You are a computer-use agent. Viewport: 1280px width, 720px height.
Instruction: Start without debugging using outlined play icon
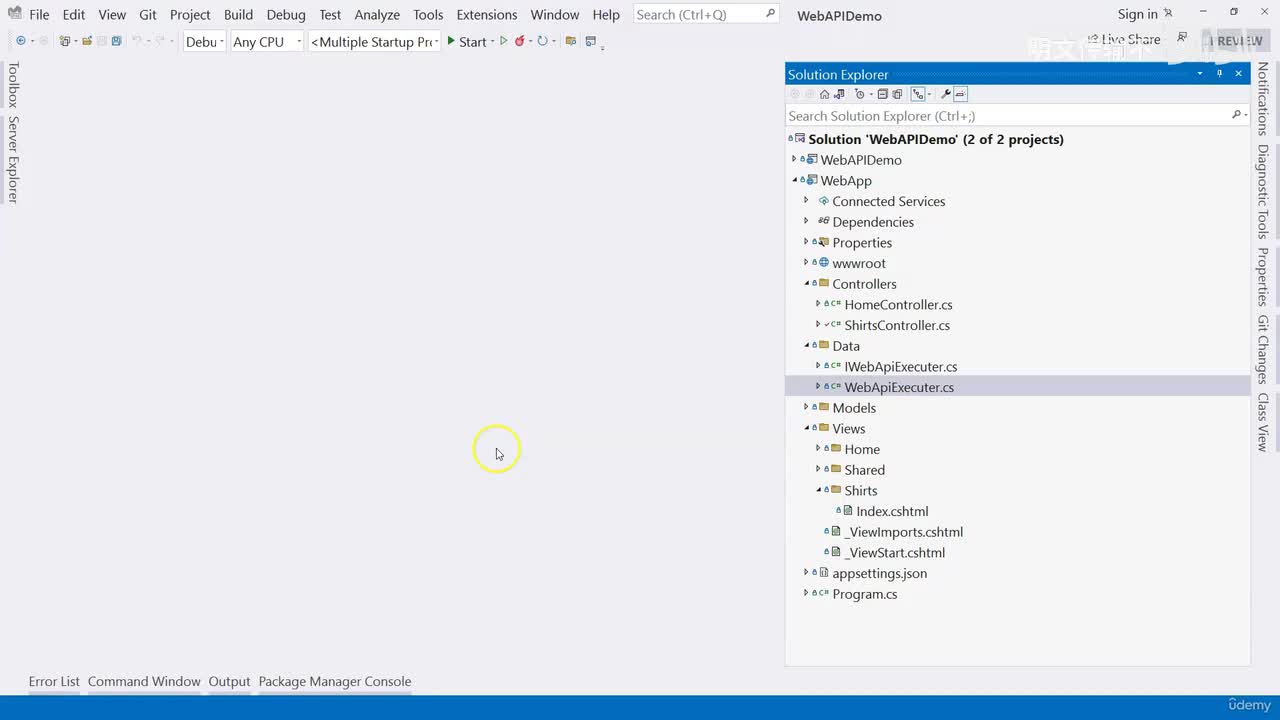[x=504, y=41]
